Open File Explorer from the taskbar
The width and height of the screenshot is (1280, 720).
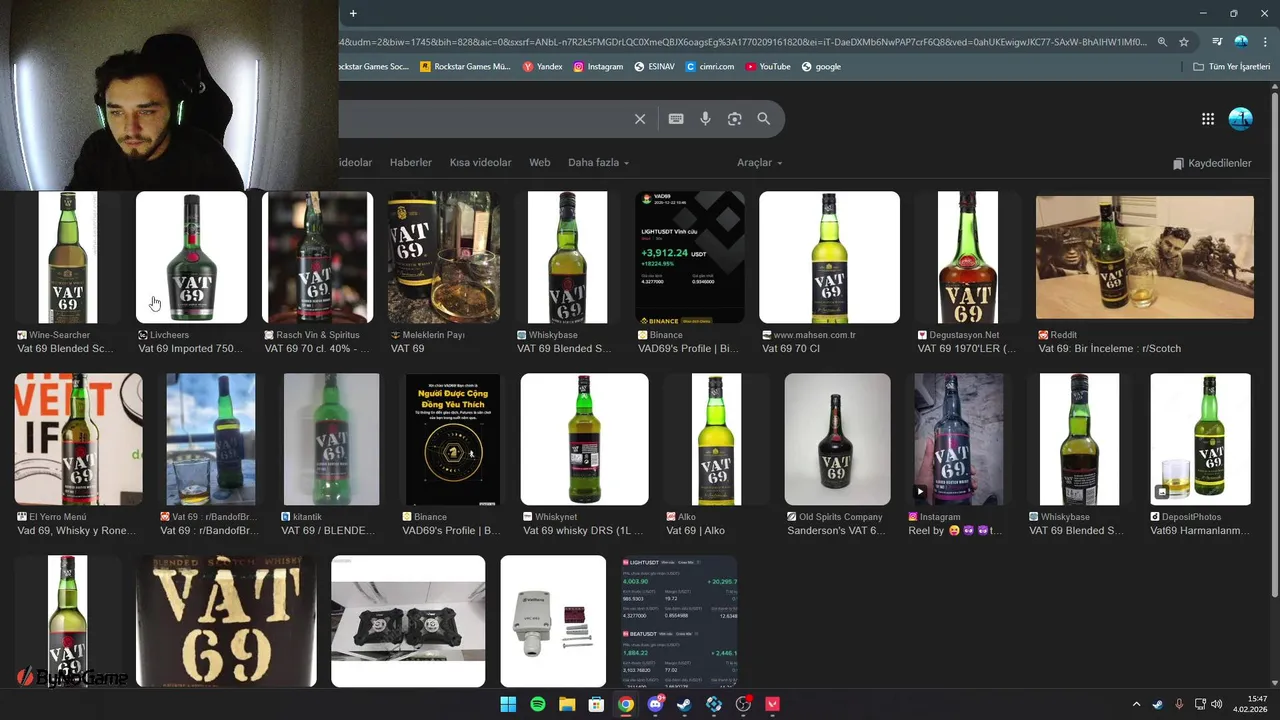(x=567, y=704)
